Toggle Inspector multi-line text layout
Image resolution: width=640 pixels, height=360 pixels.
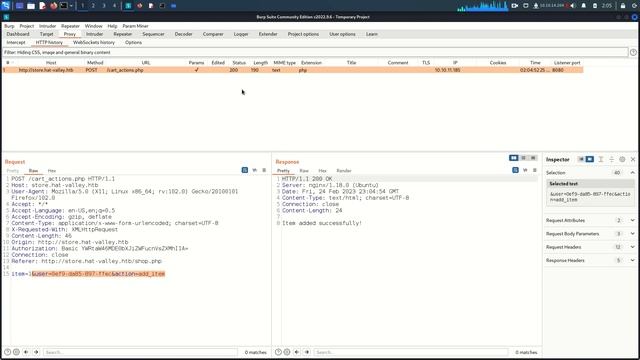(x=601, y=159)
